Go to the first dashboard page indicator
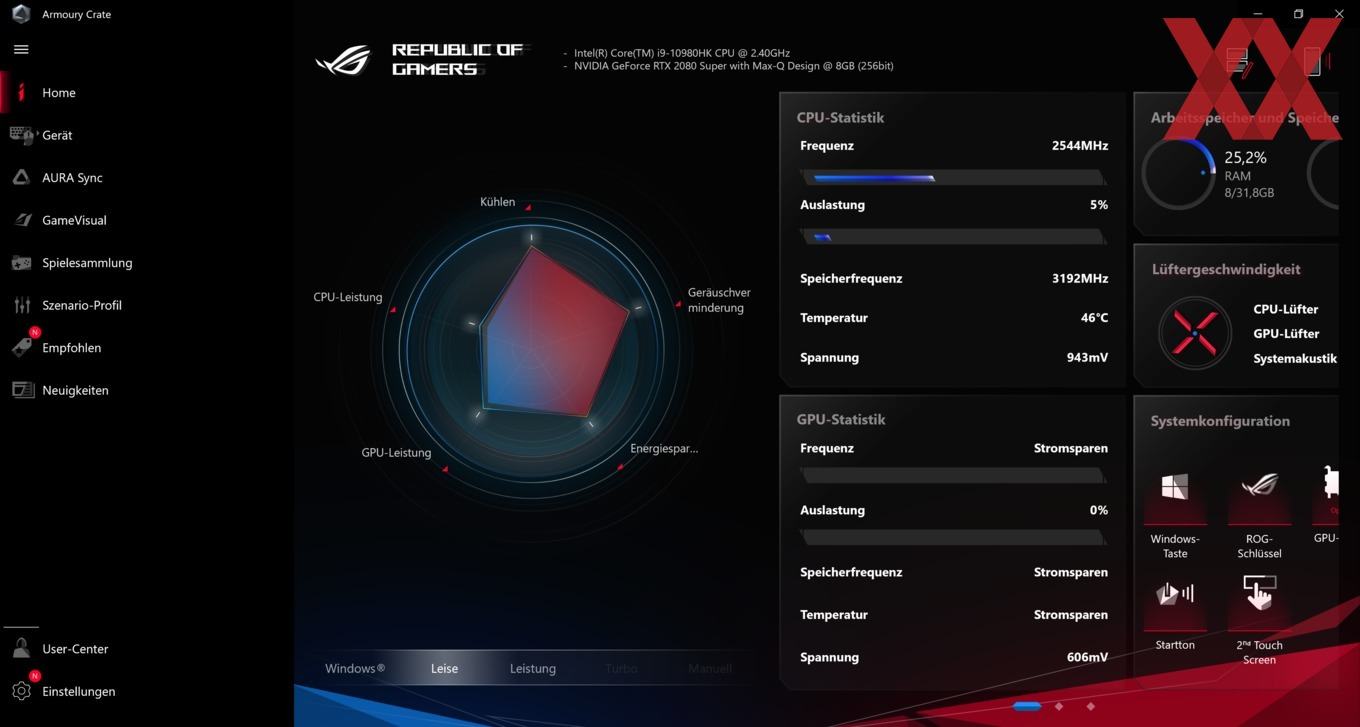 pyautogui.click(x=1027, y=706)
